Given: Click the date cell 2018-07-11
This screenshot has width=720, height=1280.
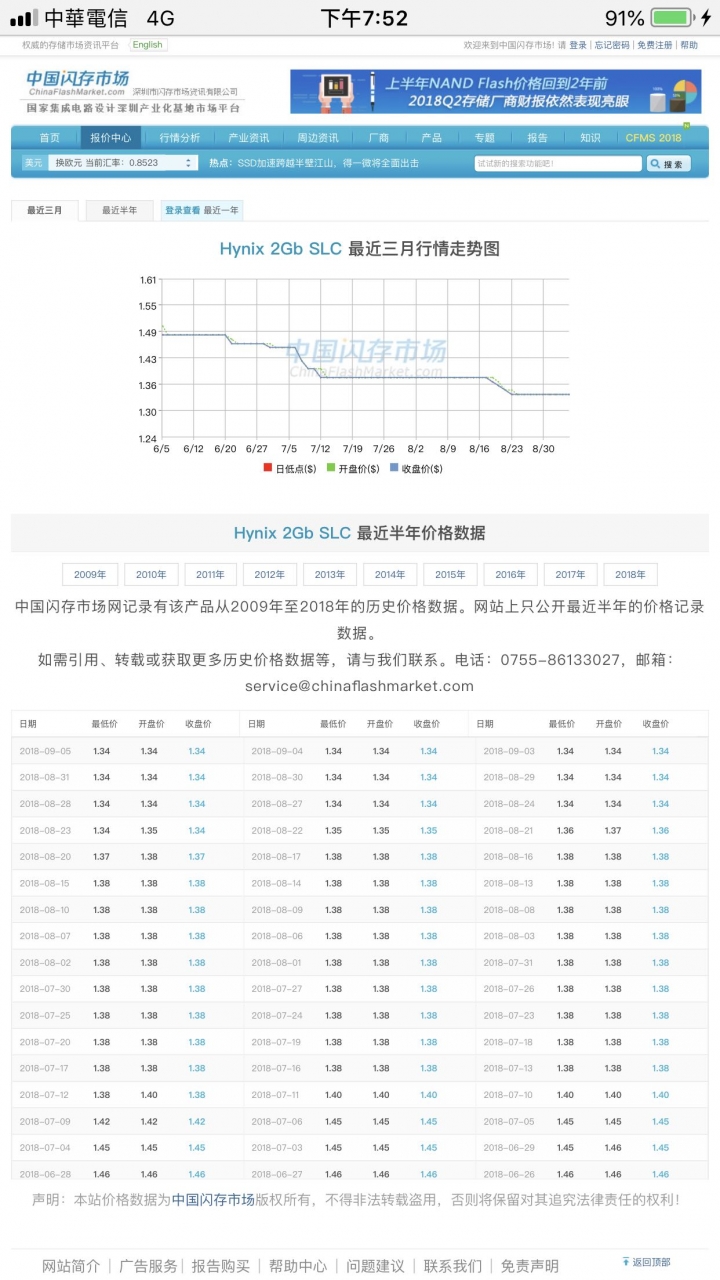Looking at the screenshot, I should tap(277, 1095).
